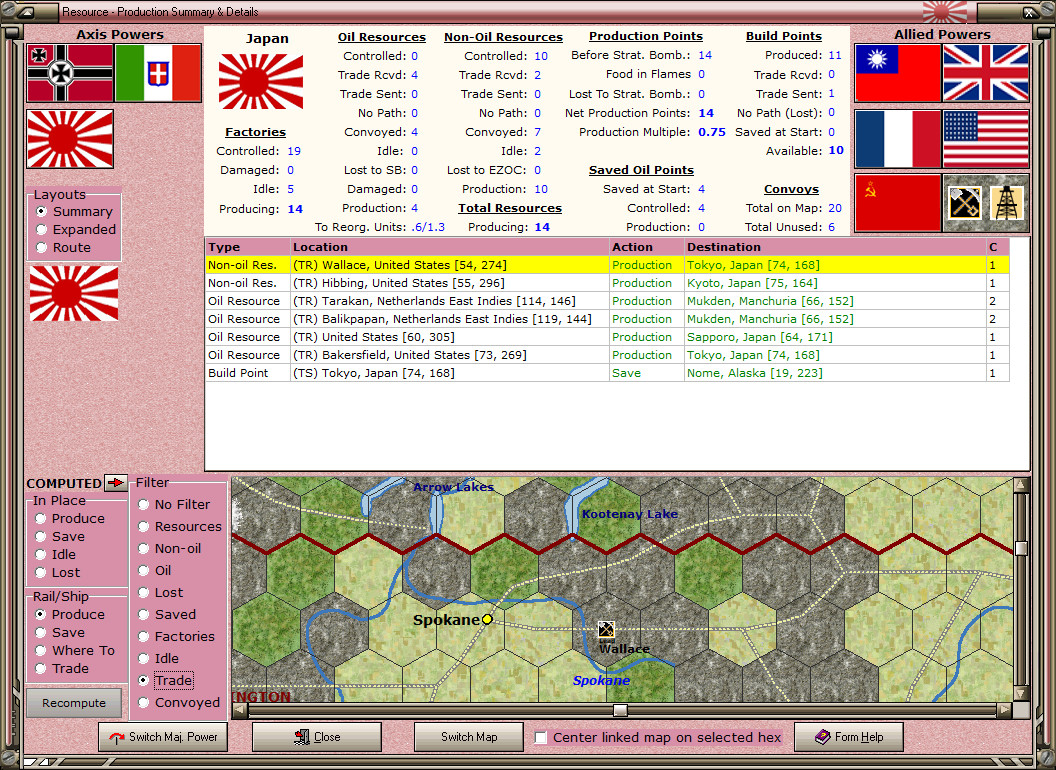Click Switch Maj. Power
This screenshot has width=1056, height=770.
click(162, 737)
